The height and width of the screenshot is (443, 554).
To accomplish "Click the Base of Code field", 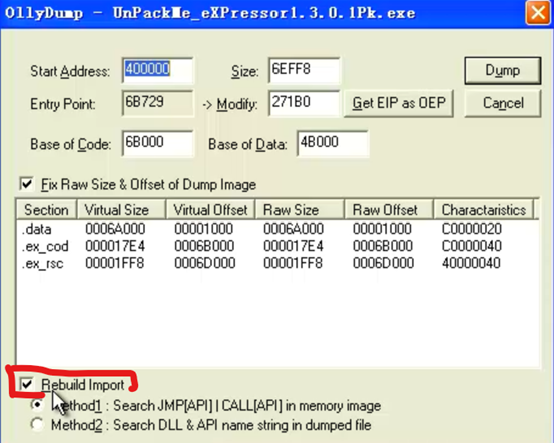I will [x=158, y=143].
